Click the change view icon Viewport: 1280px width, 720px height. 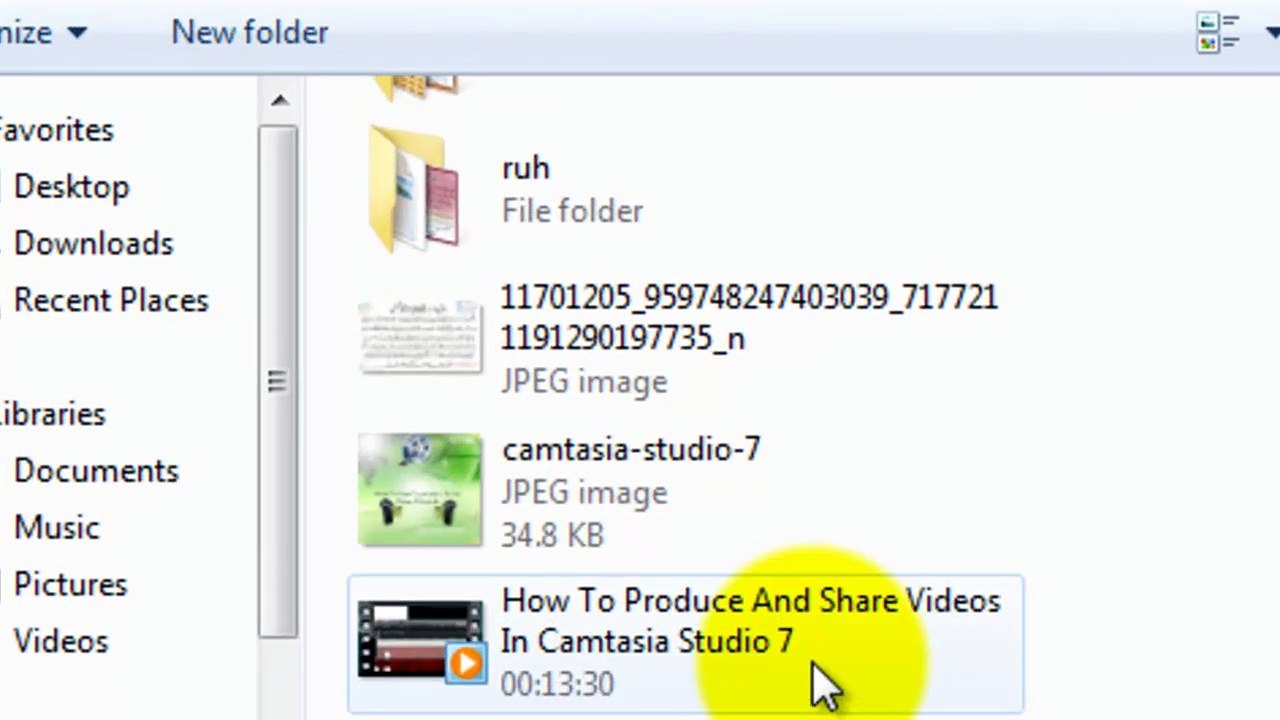(1219, 32)
